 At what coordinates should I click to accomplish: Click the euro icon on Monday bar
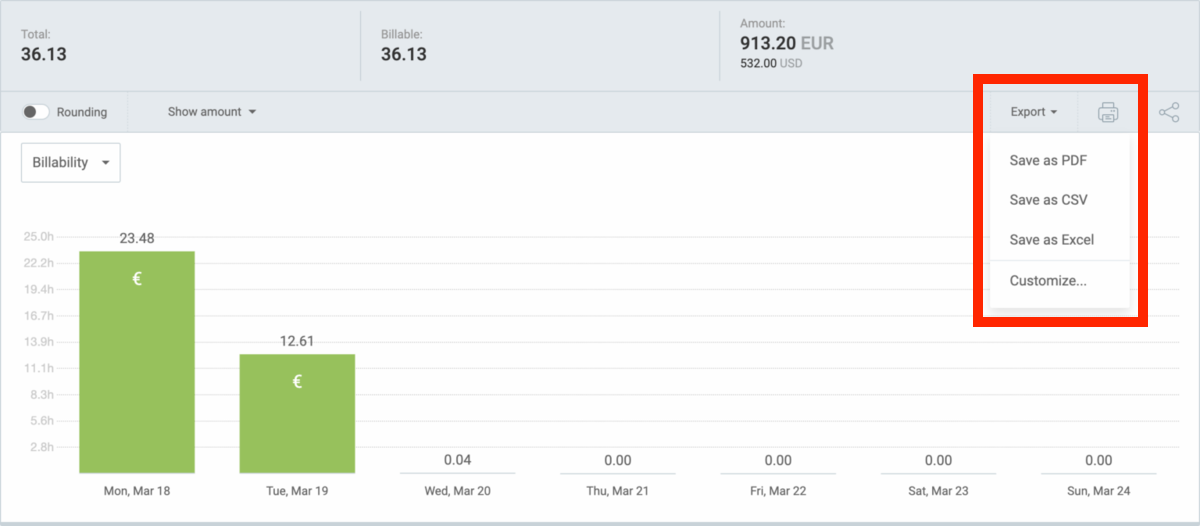click(x=137, y=279)
